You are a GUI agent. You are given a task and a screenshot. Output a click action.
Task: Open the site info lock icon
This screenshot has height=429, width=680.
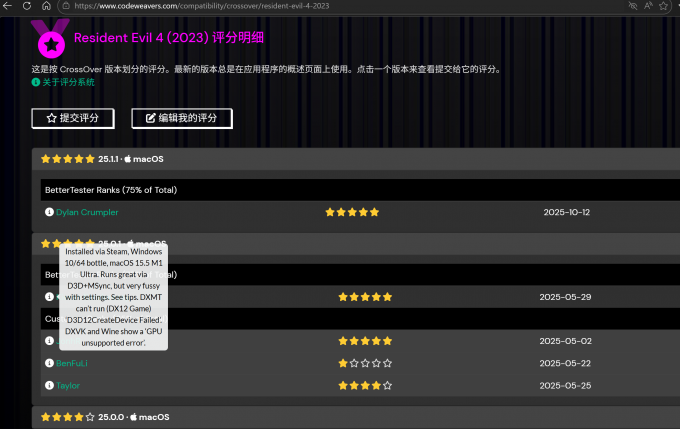pos(66,6)
